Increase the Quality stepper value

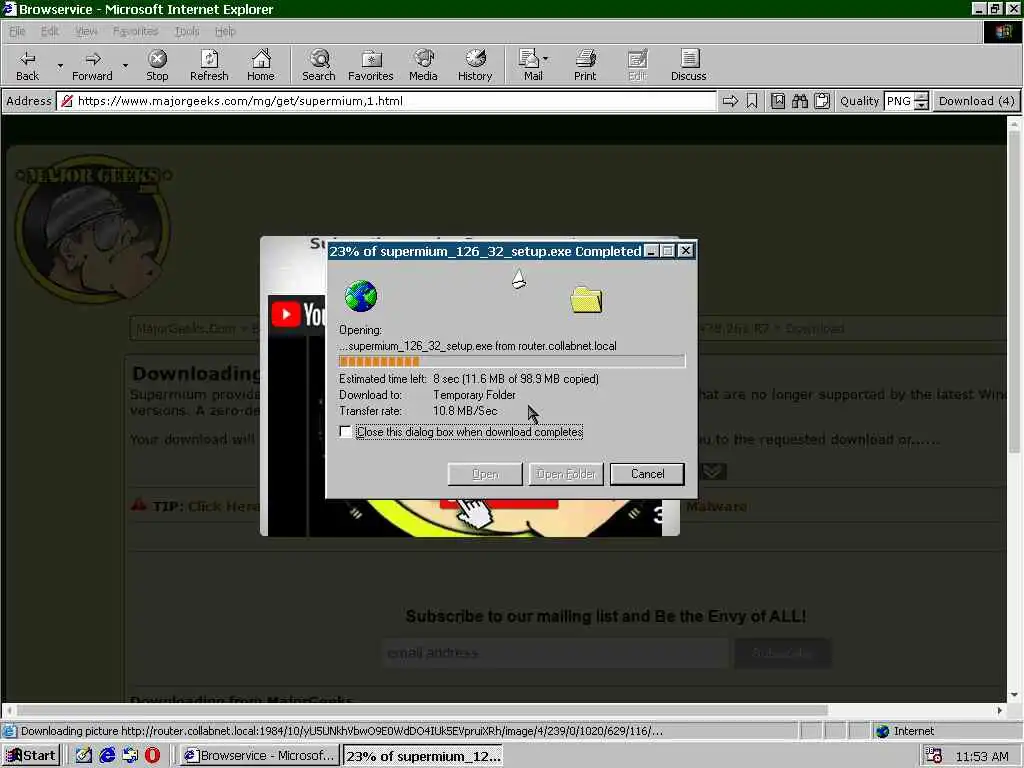click(x=921, y=97)
